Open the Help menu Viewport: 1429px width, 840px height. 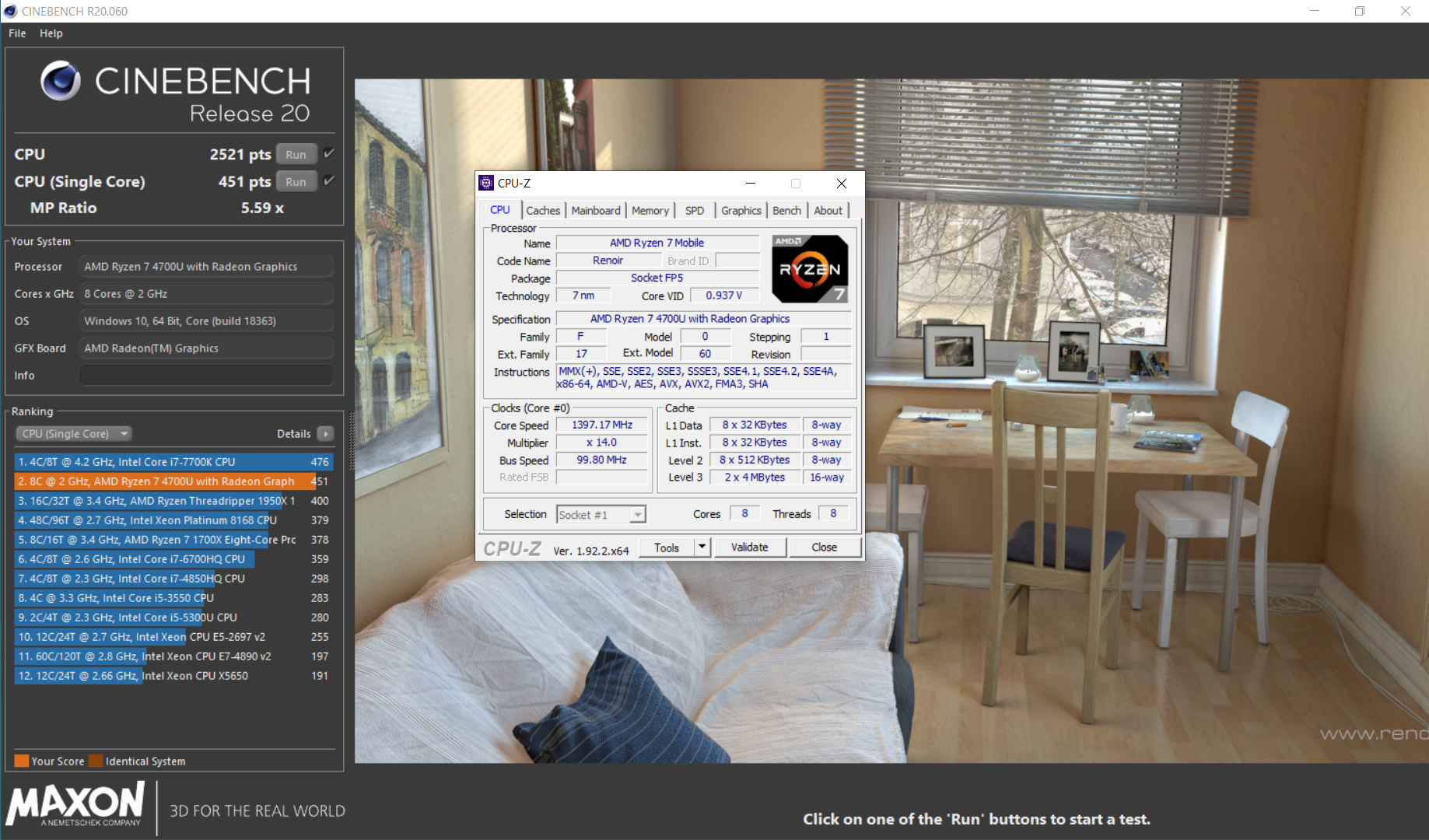51,33
